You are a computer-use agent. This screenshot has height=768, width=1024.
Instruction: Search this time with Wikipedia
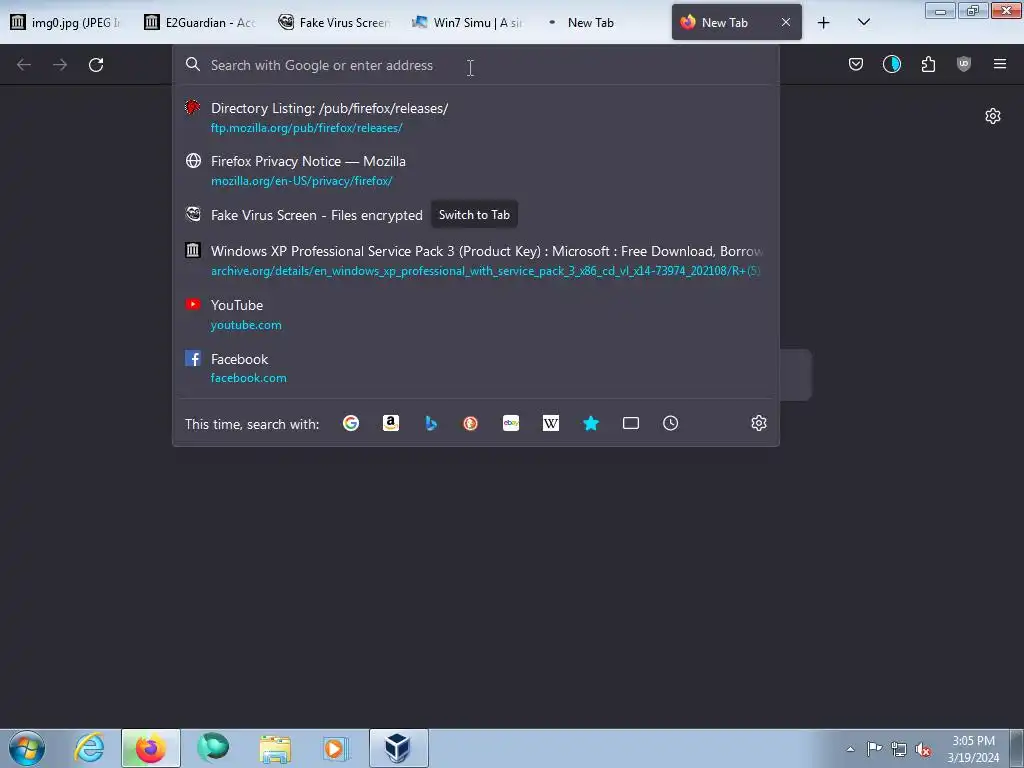click(551, 423)
